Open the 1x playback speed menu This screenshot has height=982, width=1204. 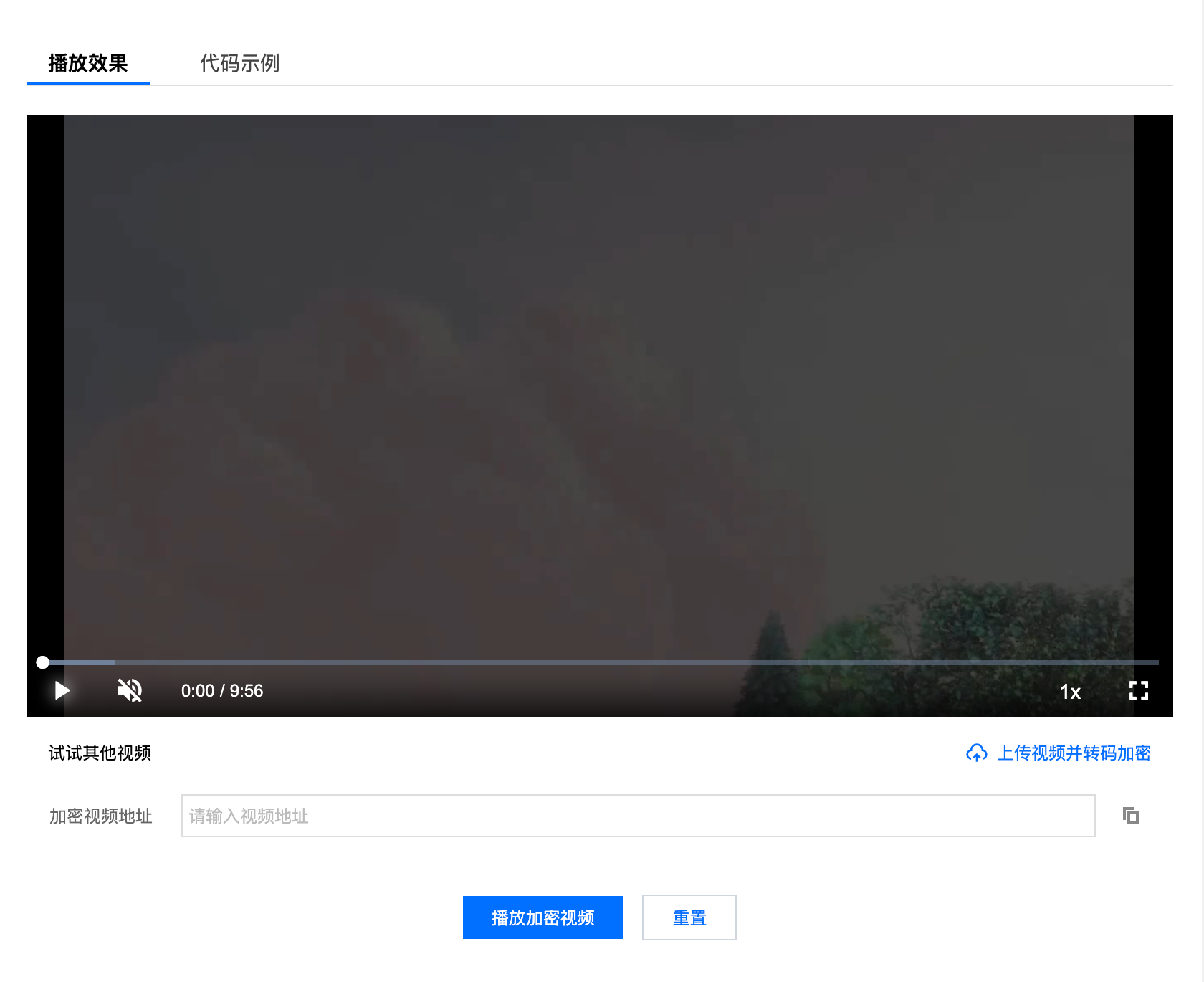pyautogui.click(x=1071, y=692)
